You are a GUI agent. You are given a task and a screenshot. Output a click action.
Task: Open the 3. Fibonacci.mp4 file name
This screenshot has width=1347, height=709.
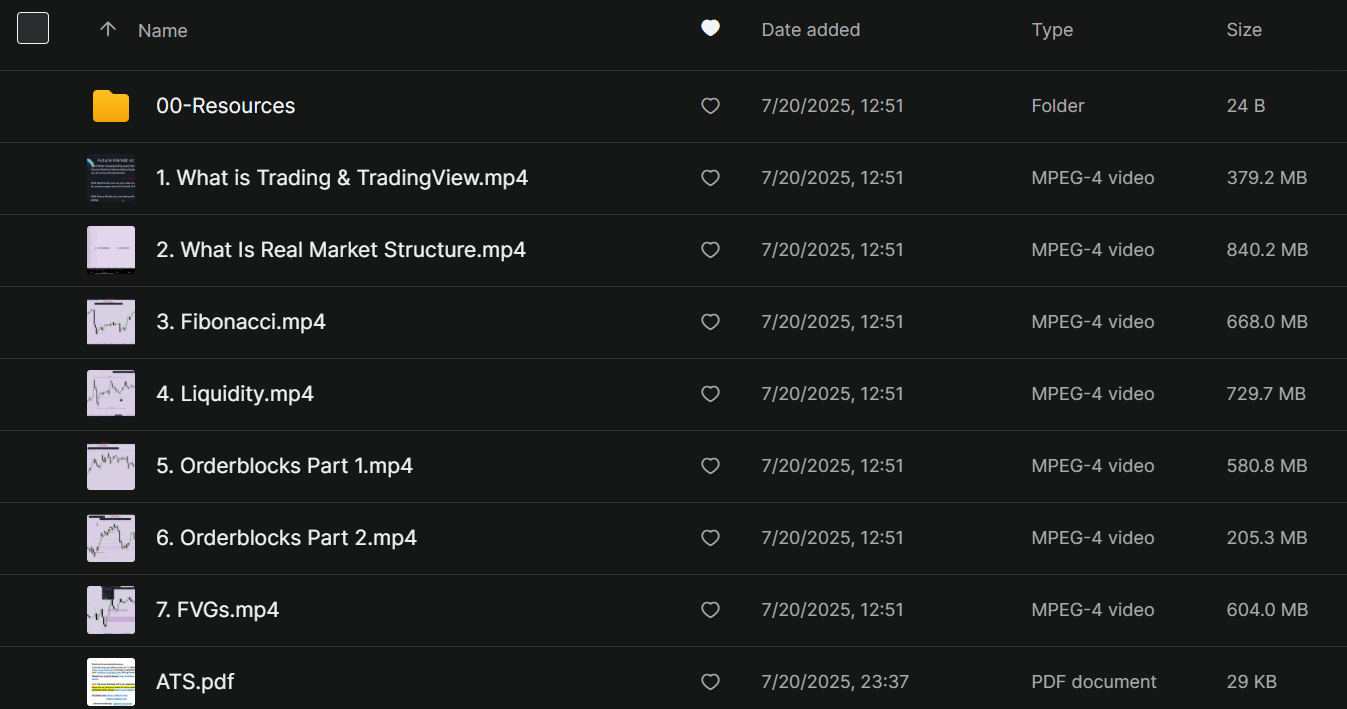[240, 322]
